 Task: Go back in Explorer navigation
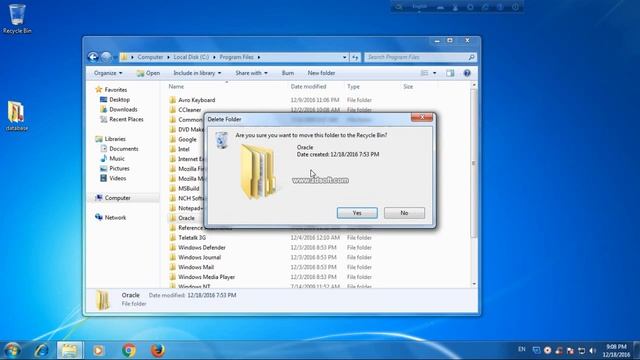(93, 57)
